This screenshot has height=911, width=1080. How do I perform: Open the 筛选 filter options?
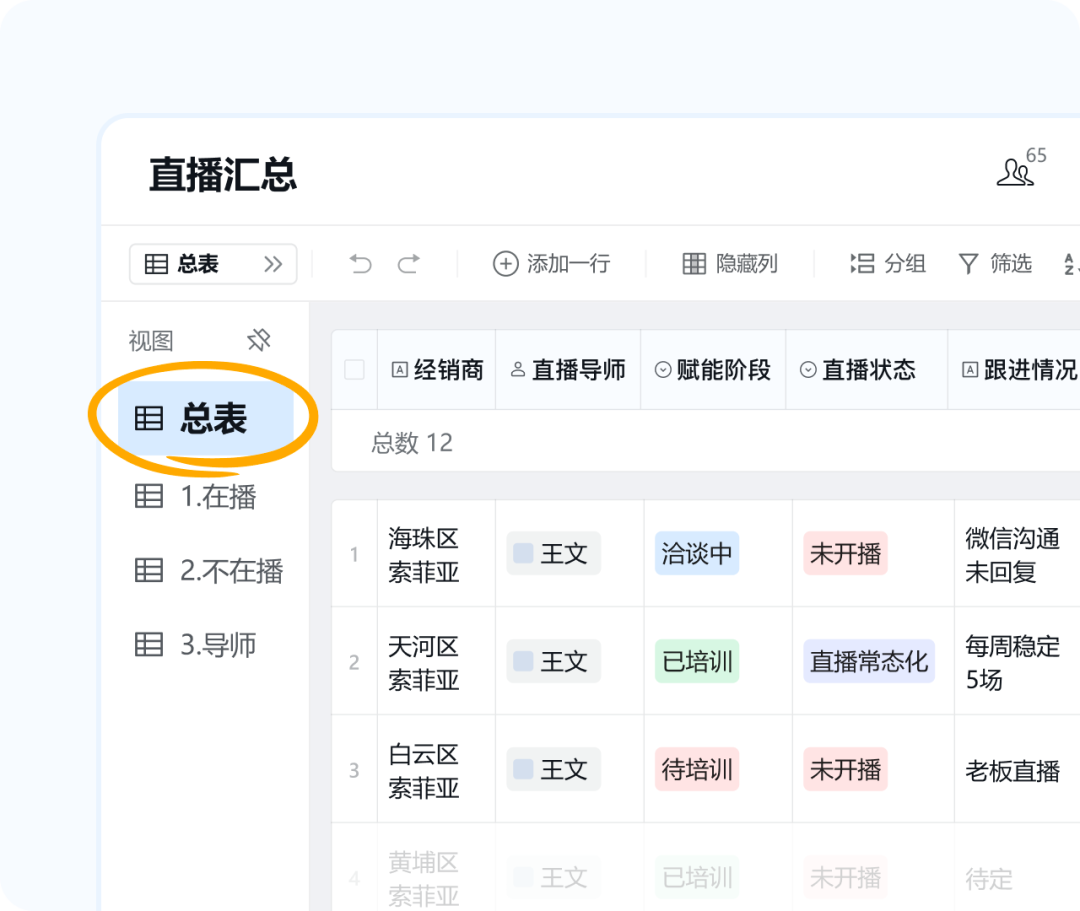point(995,264)
